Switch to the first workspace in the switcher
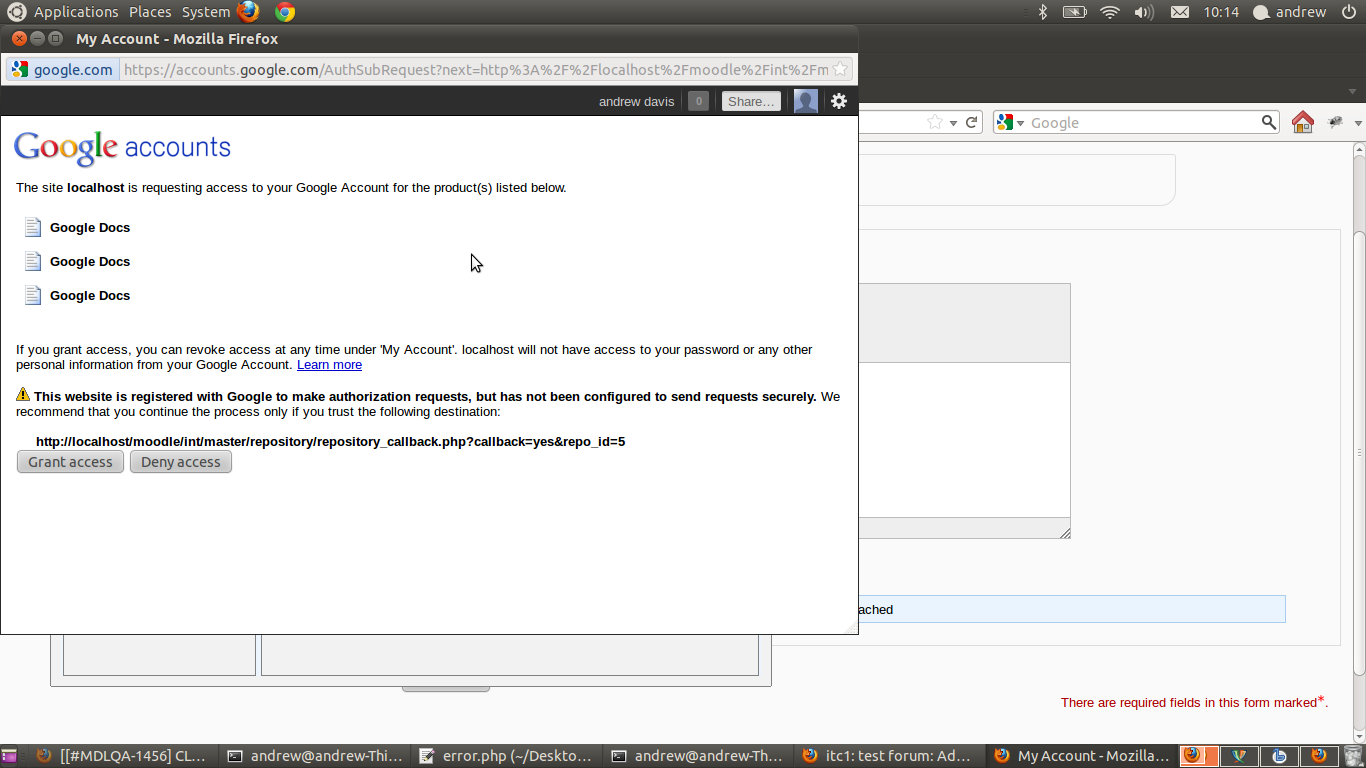This screenshot has width=1366, height=768. pyautogui.click(x=1197, y=756)
